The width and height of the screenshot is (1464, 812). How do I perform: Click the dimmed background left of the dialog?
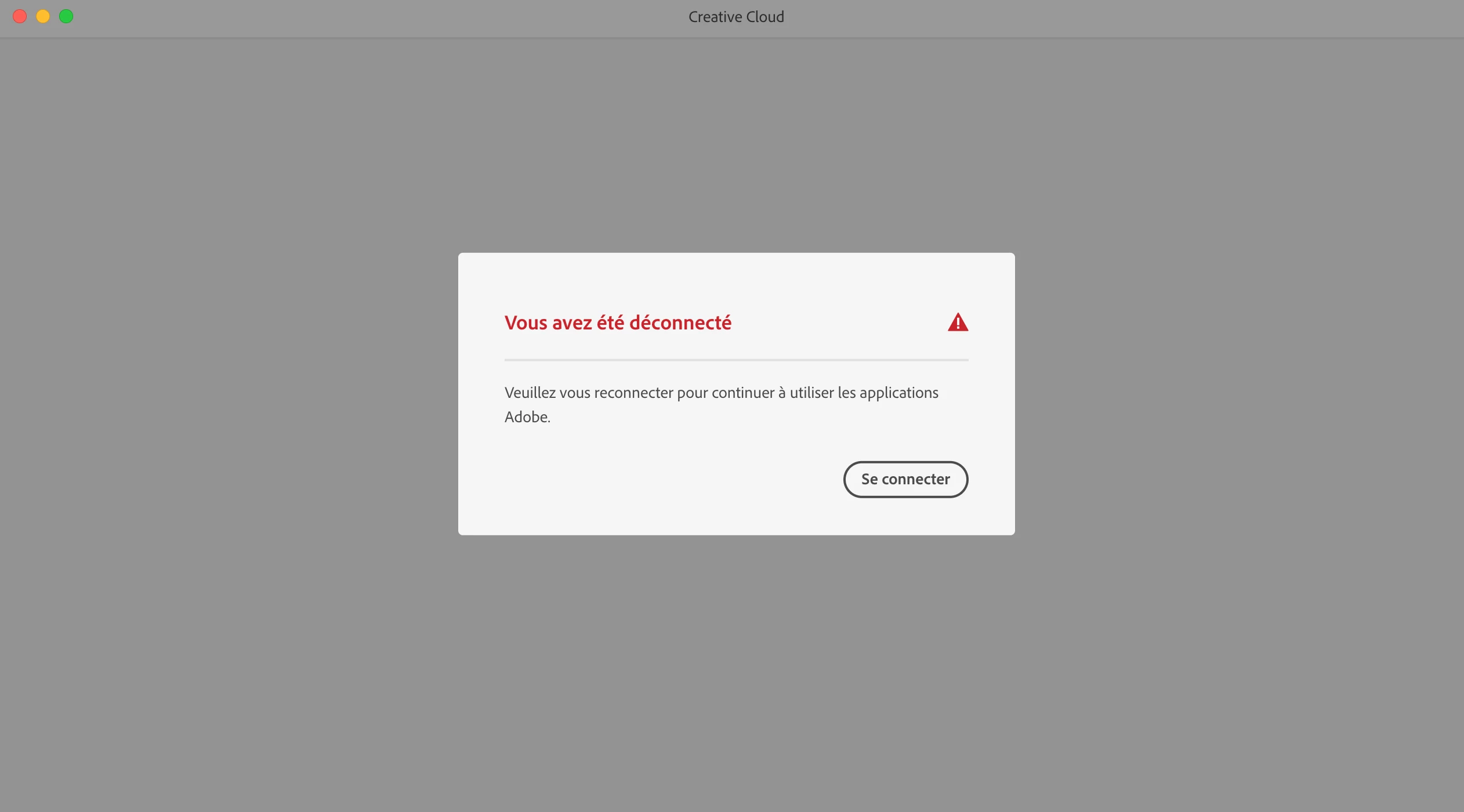[229, 394]
